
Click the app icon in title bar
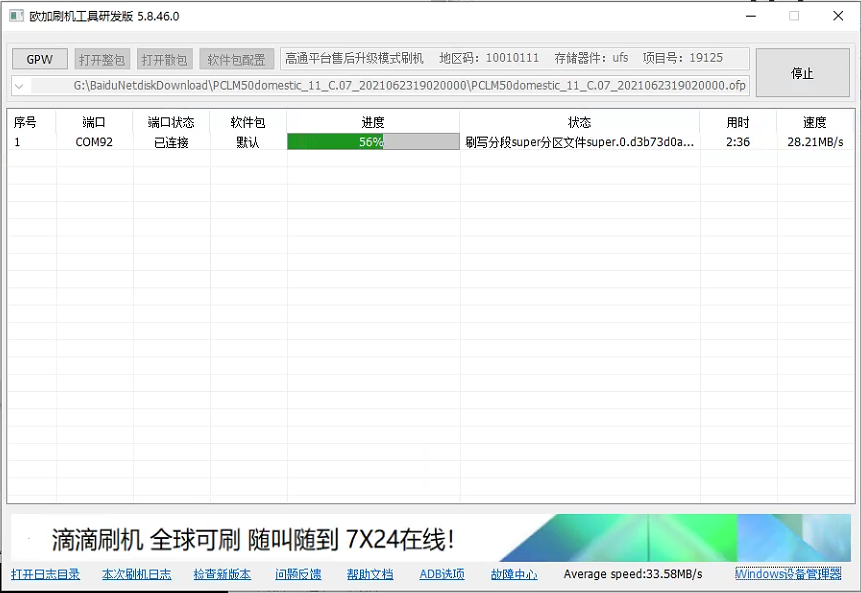click(16, 15)
